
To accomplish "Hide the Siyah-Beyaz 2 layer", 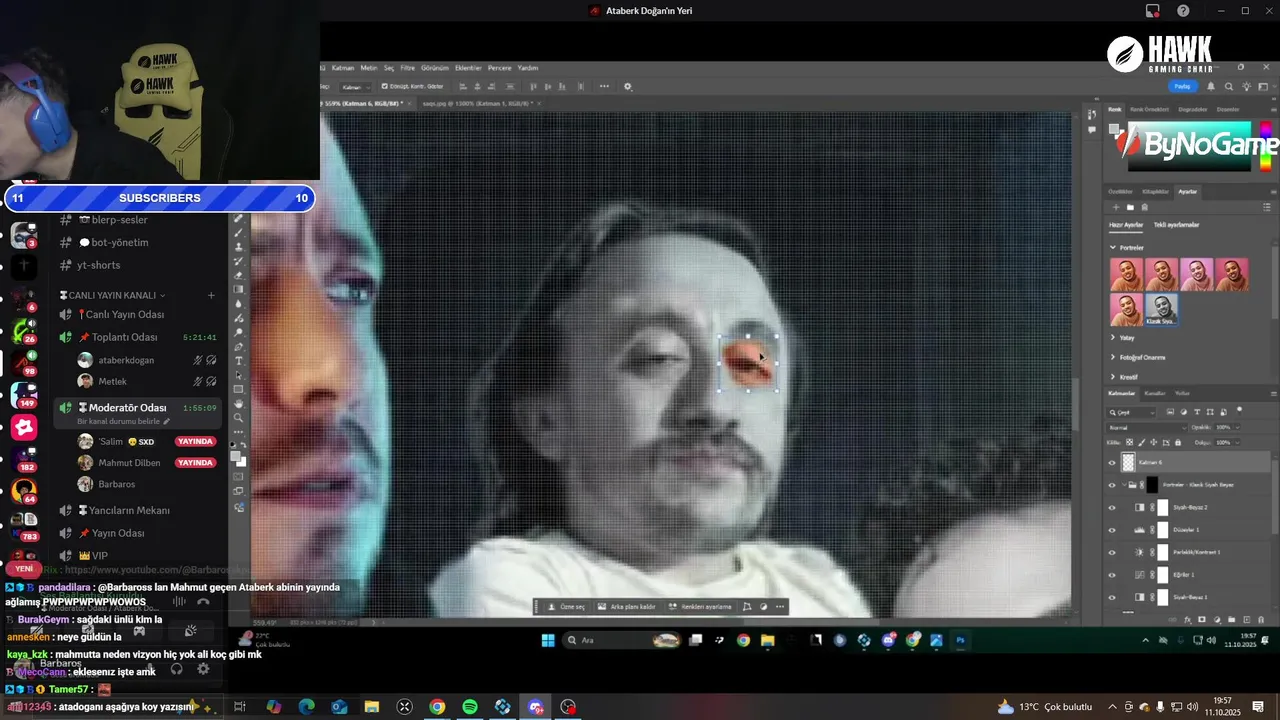I will (x=1112, y=507).
